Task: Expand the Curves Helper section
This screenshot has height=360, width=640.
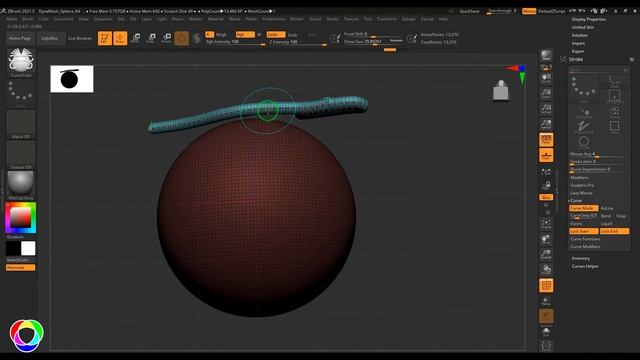Action: pos(585,266)
